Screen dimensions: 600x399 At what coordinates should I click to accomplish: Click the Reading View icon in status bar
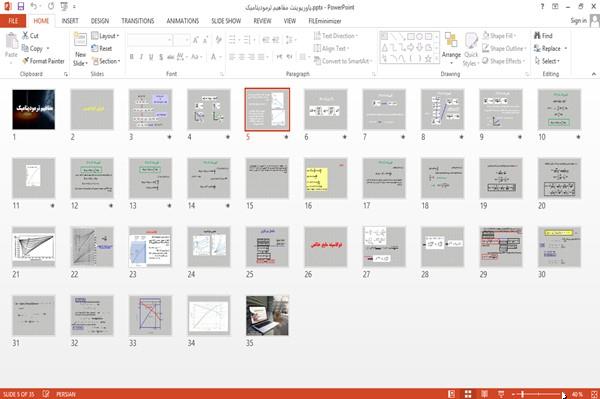(x=484, y=394)
